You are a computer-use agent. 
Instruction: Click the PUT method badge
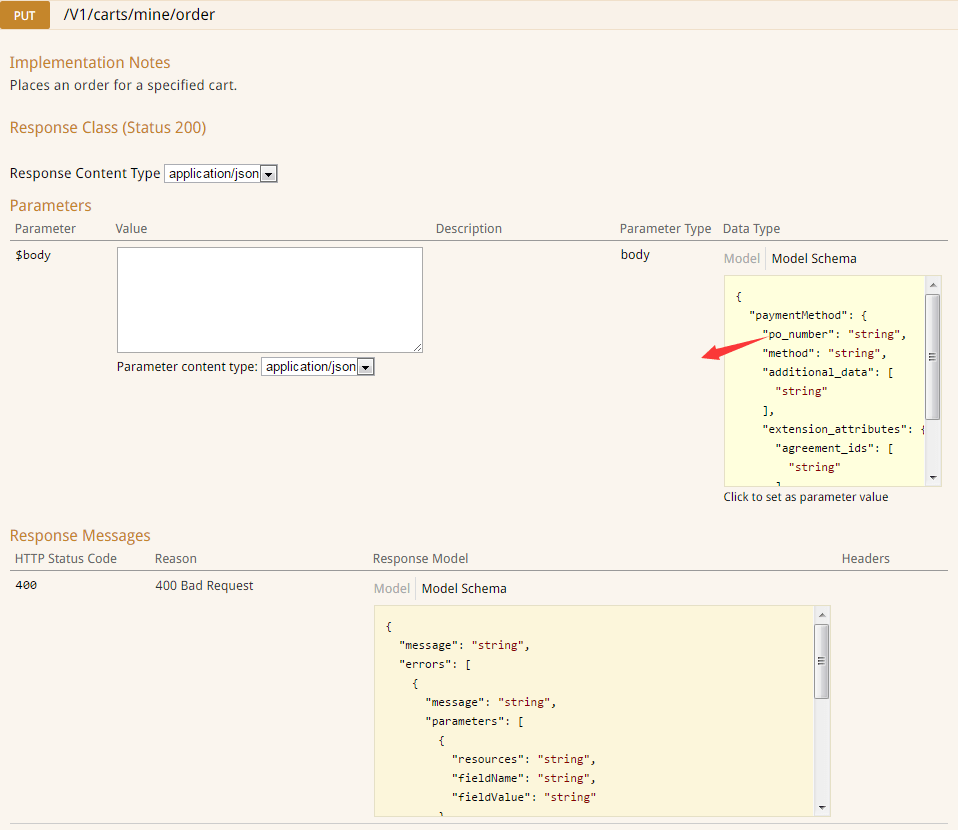click(23, 15)
